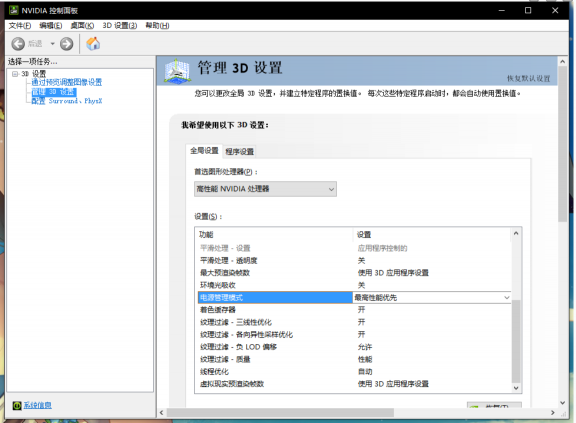The width and height of the screenshot is (576, 423).
Task: Open the 系统信息 link
Action: click(x=37, y=405)
